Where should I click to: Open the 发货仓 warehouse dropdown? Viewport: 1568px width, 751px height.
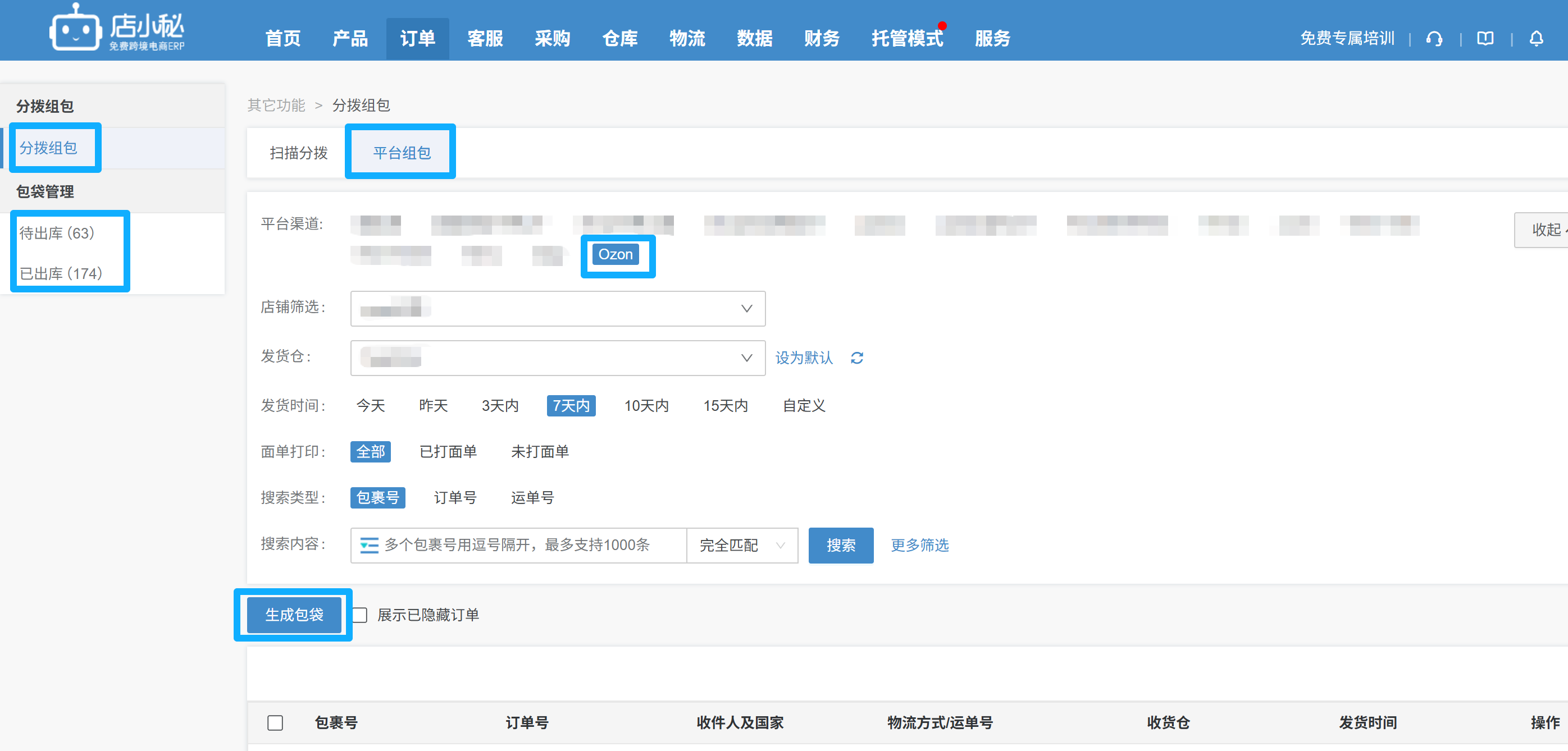558,358
